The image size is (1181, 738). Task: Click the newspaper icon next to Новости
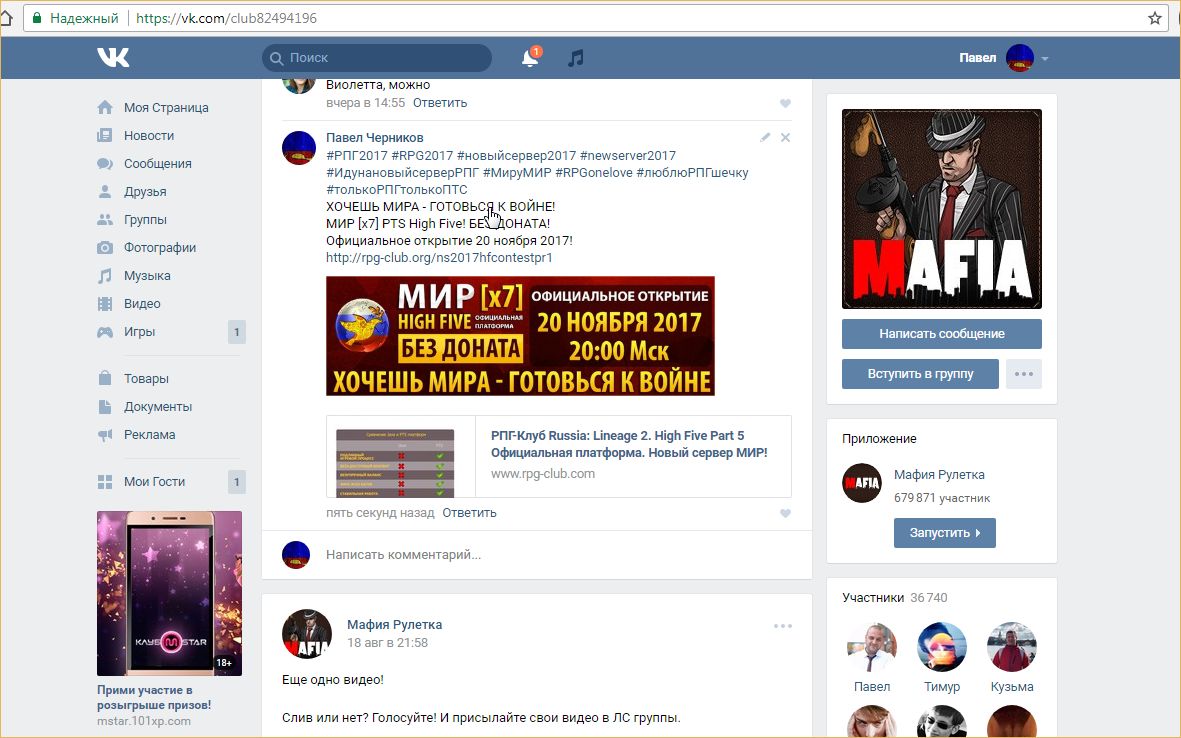pos(105,136)
